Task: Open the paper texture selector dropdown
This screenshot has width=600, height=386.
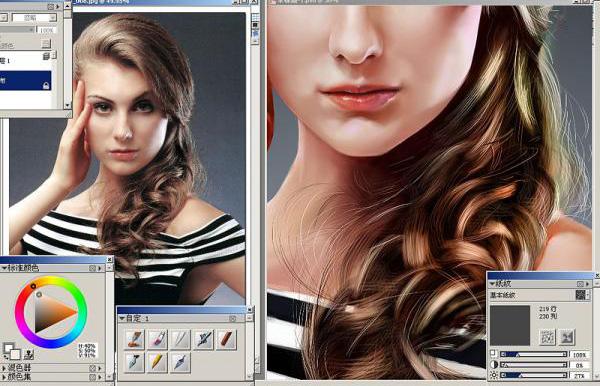Action: coord(582,295)
